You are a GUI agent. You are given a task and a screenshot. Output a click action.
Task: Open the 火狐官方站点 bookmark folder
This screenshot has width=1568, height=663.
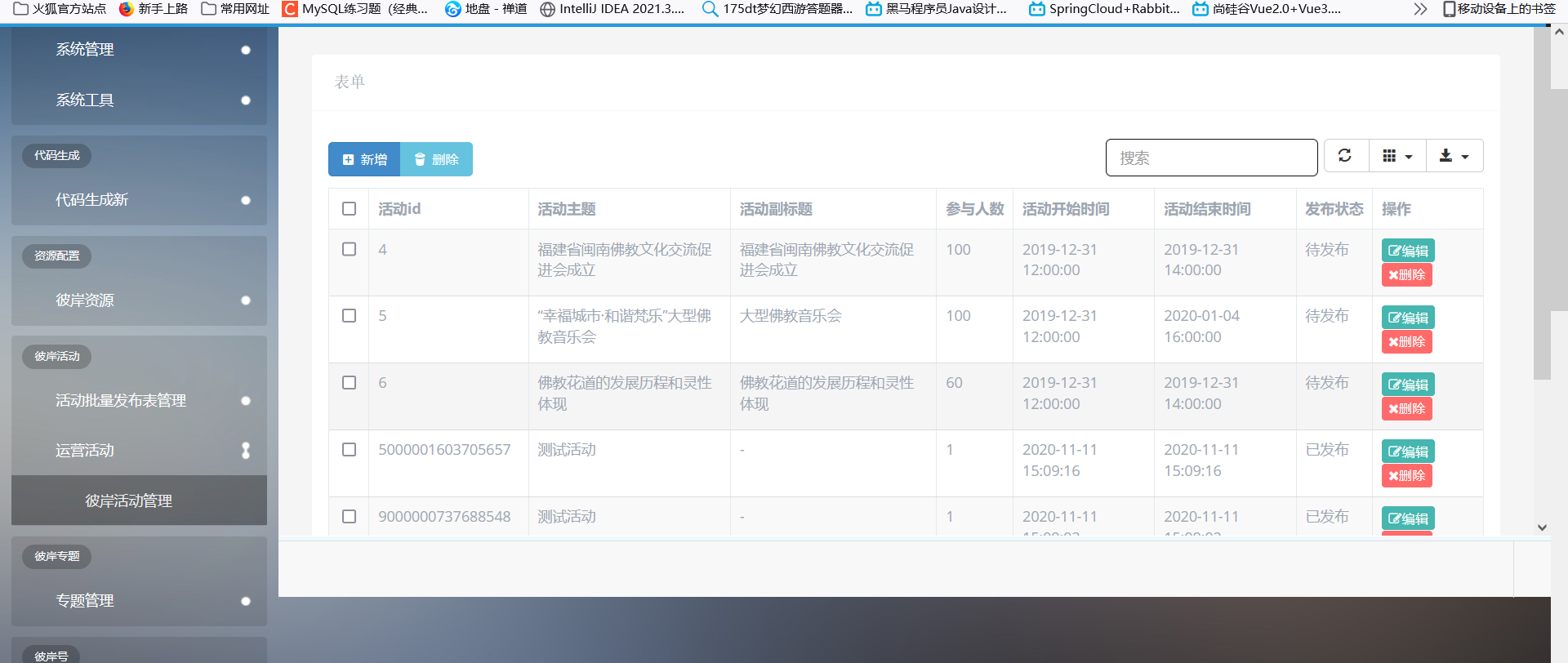pos(60,9)
